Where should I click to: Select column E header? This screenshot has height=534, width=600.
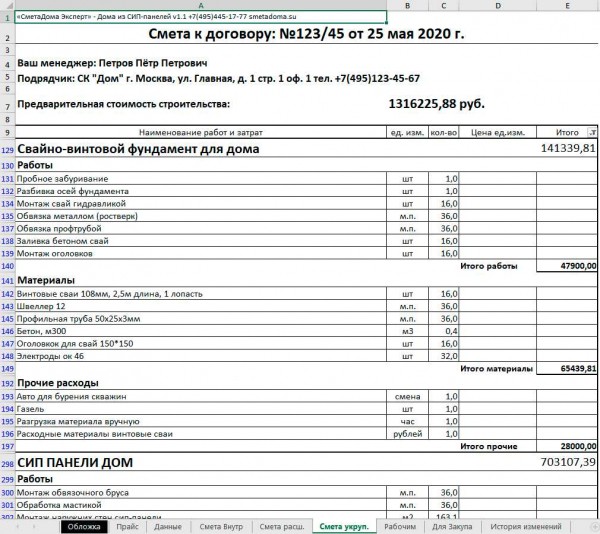(567, 5)
